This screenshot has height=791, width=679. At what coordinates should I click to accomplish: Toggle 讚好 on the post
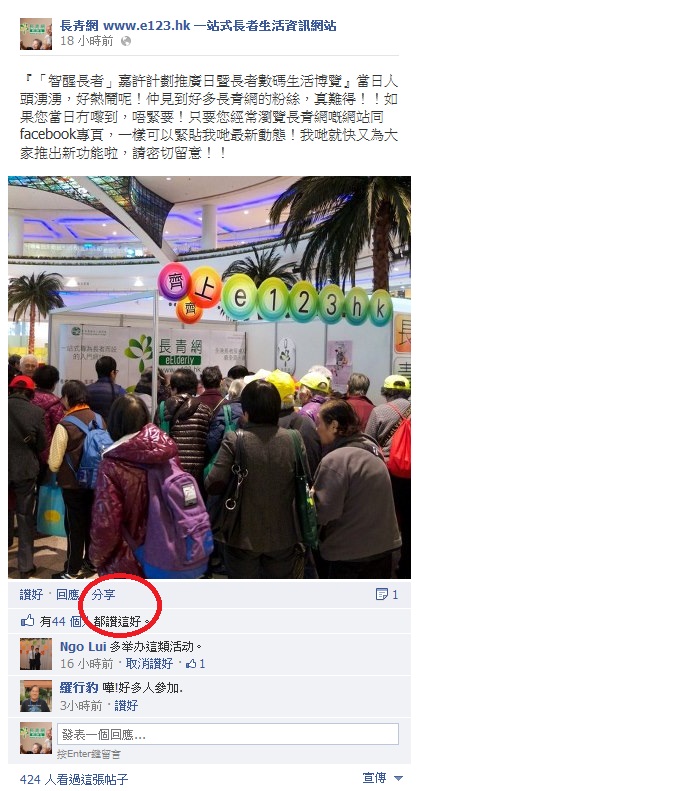(x=31, y=595)
